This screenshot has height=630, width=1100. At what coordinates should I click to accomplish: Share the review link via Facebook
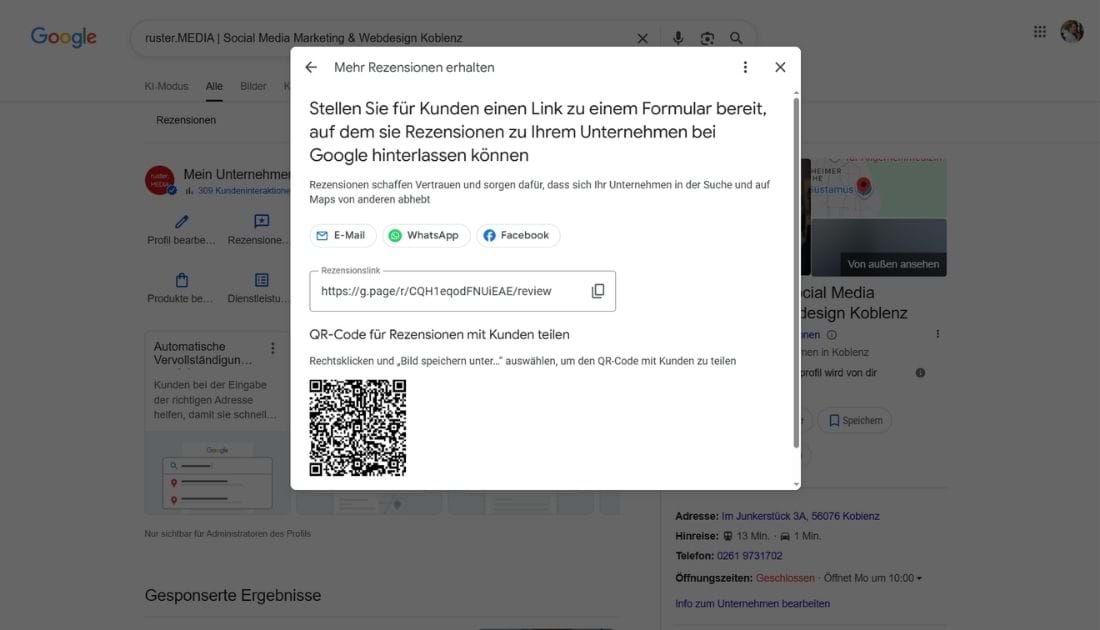click(x=518, y=236)
